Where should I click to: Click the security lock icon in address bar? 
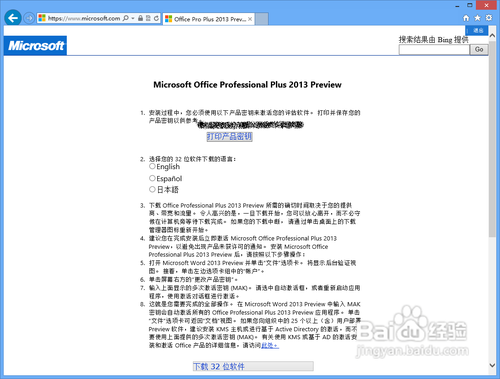tap(140, 18)
